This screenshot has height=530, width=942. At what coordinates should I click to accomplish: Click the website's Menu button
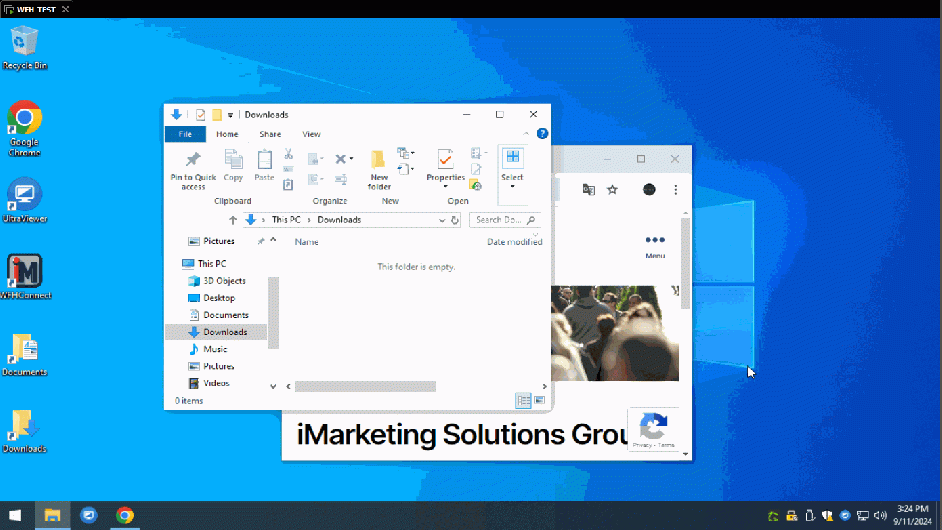(x=655, y=246)
